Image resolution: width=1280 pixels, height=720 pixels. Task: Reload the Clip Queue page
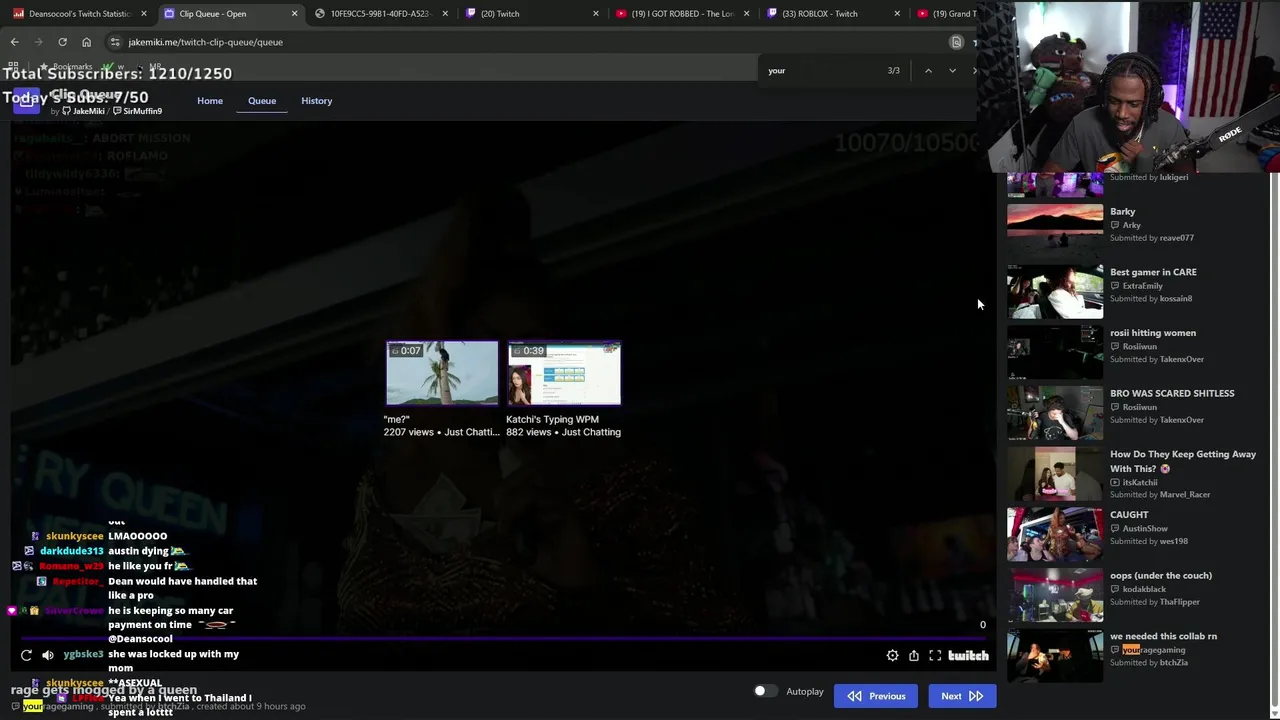click(62, 42)
